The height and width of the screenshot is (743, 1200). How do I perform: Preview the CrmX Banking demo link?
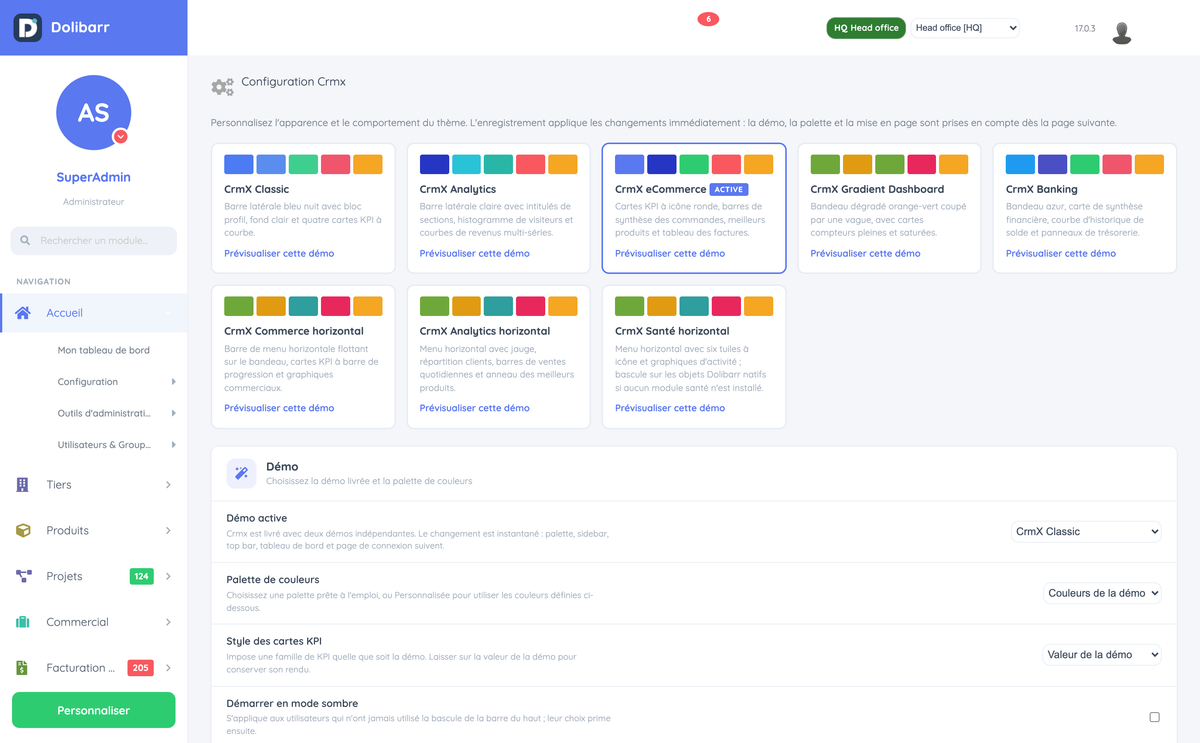(x=1061, y=254)
